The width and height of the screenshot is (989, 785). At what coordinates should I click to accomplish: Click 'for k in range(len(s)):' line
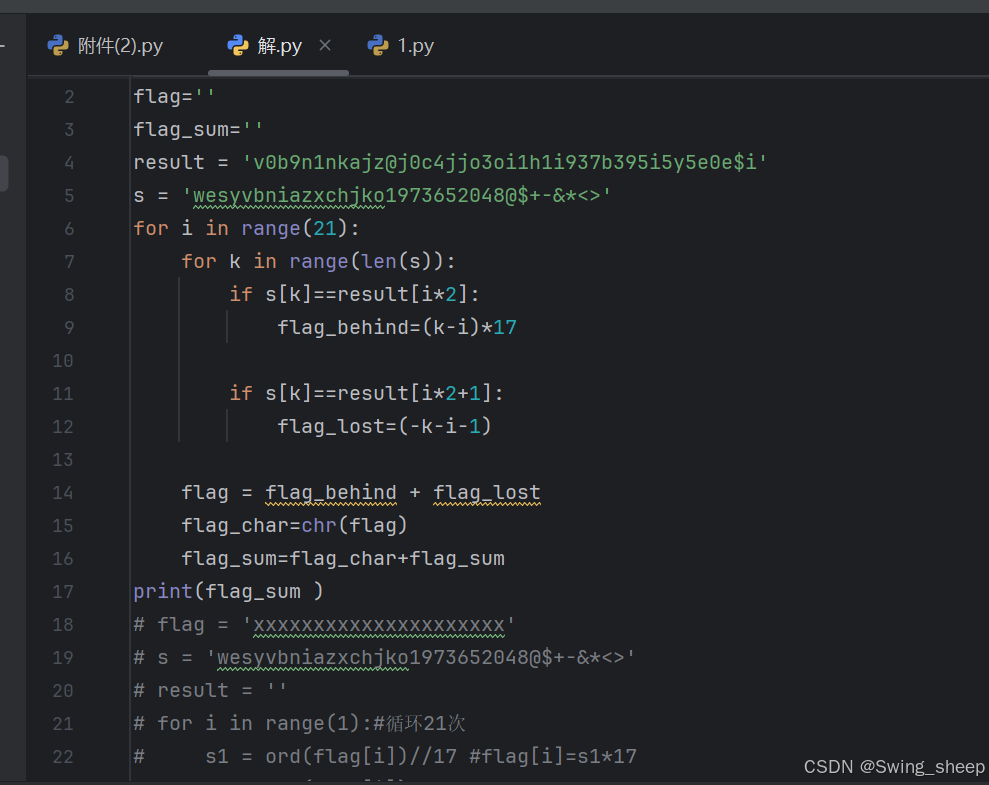[319, 262]
